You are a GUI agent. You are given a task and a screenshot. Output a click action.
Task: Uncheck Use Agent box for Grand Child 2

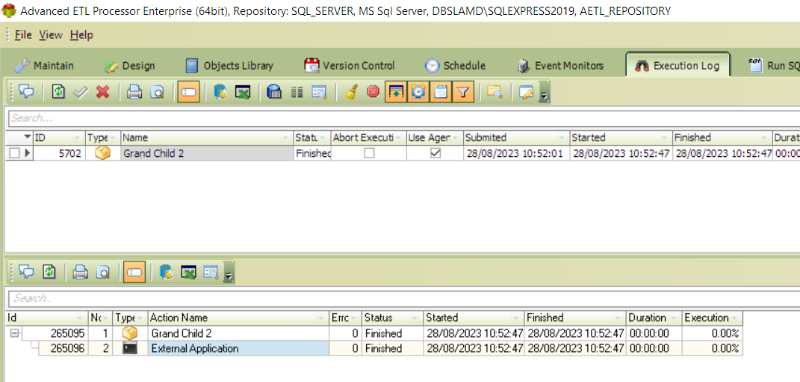tap(435, 154)
